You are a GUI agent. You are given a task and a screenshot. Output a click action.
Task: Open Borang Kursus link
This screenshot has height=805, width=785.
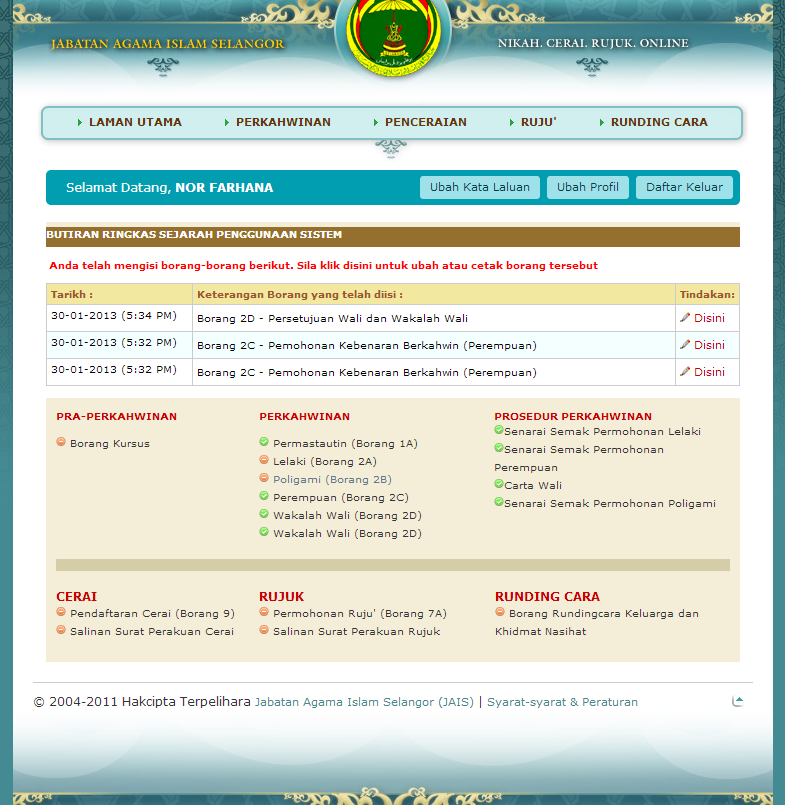point(110,444)
